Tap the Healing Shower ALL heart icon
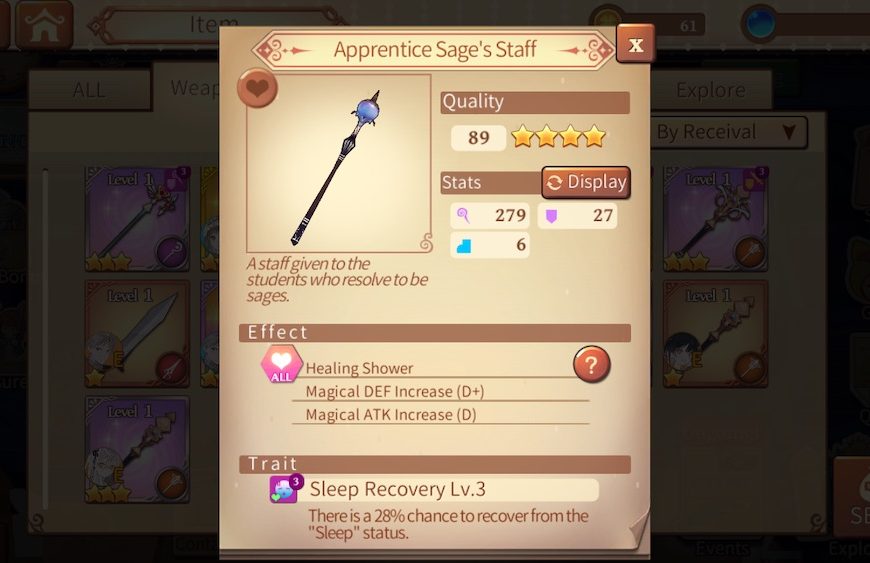This screenshot has width=870, height=563. [281, 364]
